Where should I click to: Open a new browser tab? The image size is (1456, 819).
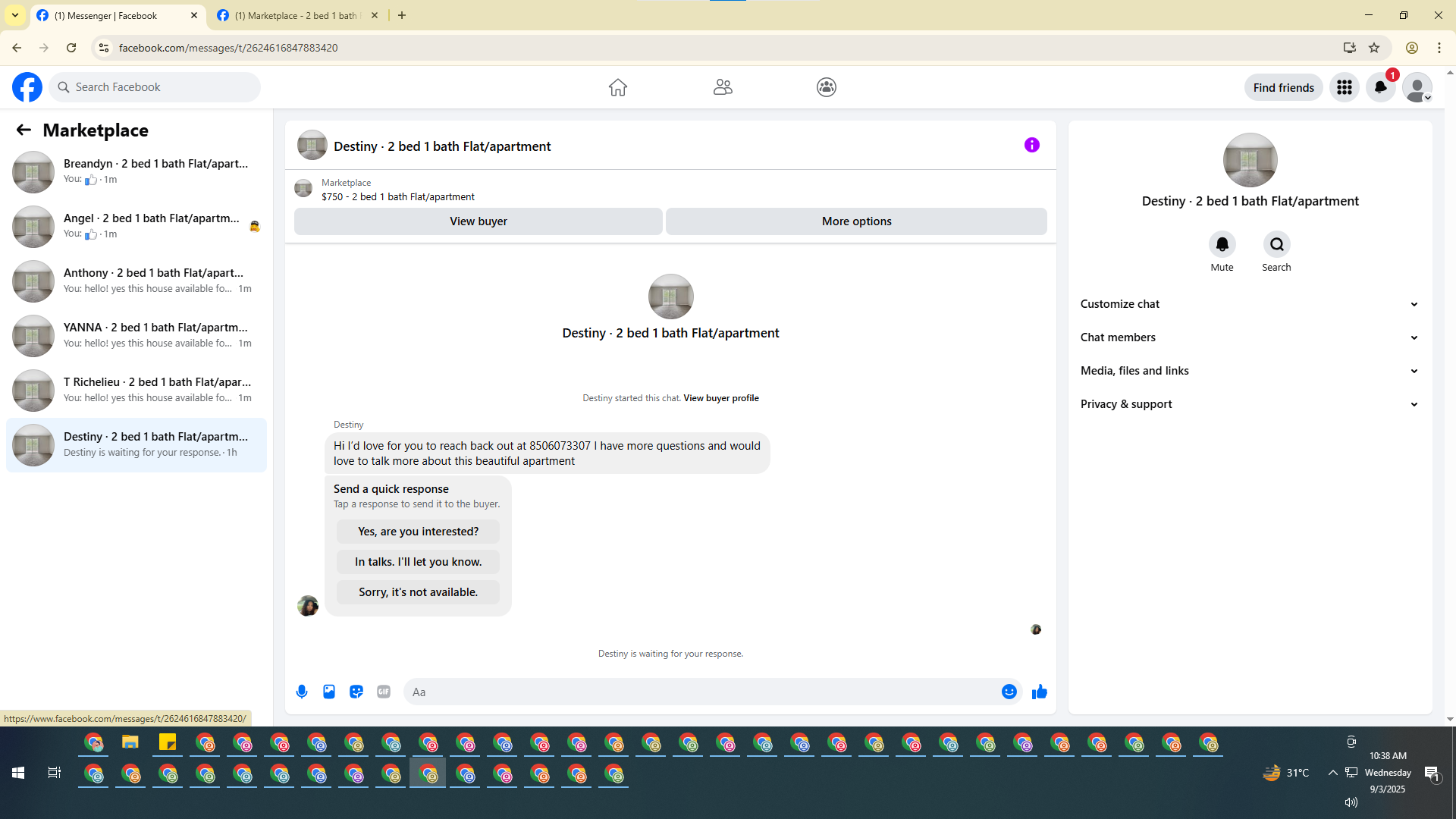(402, 16)
